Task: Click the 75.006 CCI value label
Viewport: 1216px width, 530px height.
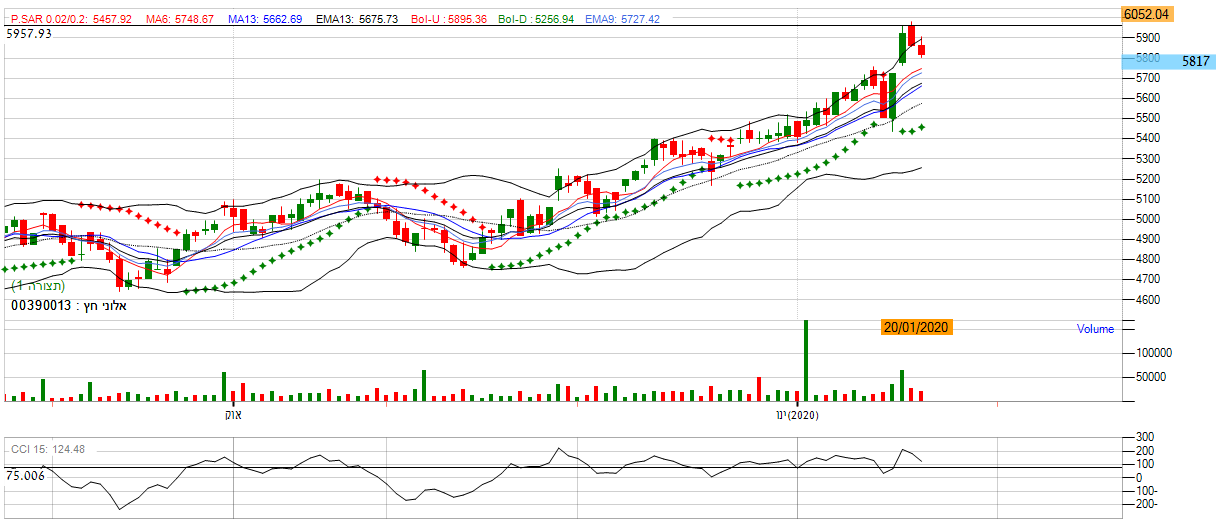Action: 24,477
